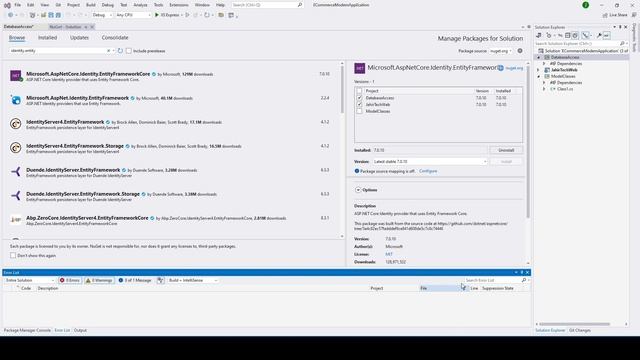Toggle the 0 of 1 Message filter
Image resolution: width=640 pixels, height=360 pixels.
(135, 280)
